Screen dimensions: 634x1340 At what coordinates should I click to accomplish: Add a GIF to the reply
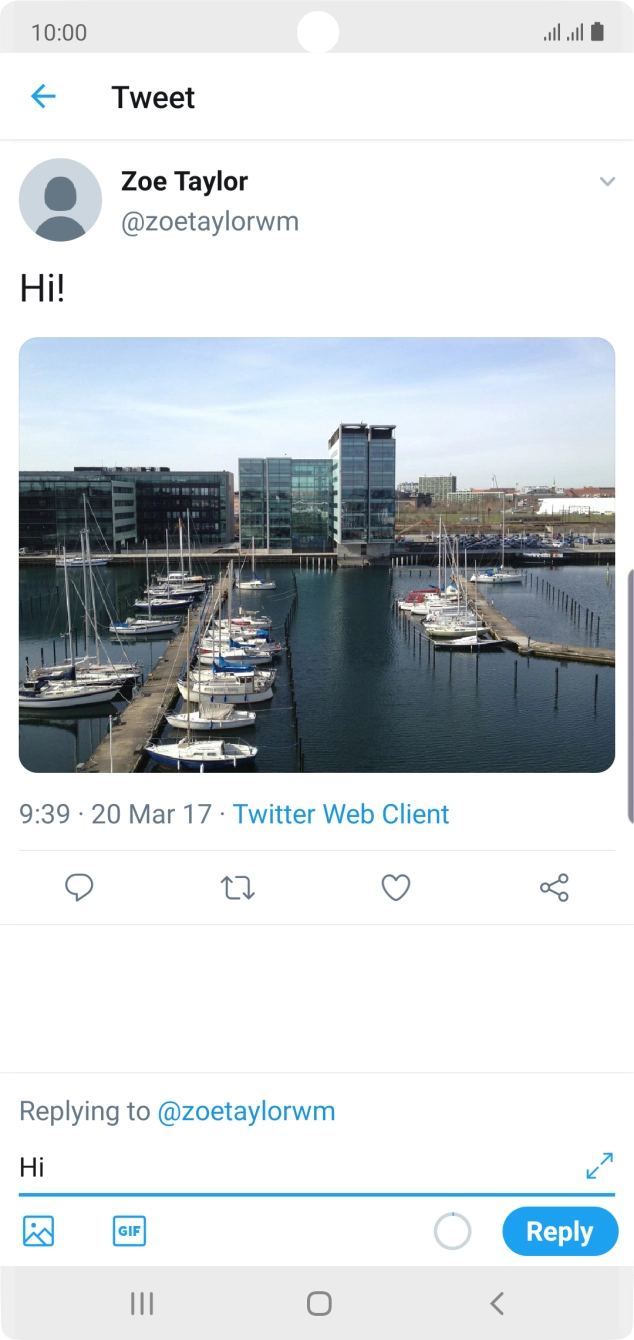129,1231
